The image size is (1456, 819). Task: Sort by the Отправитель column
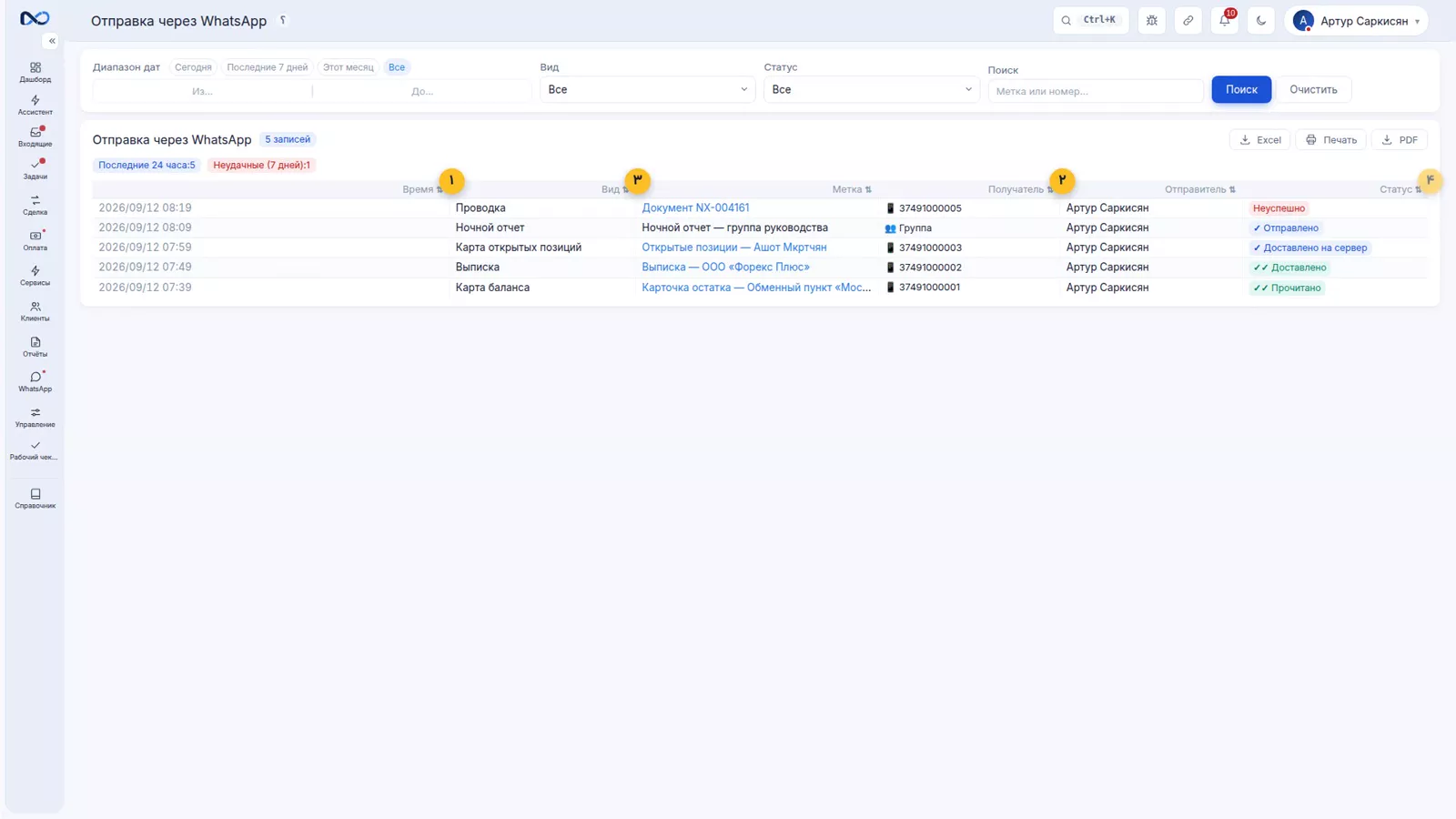(x=1200, y=189)
